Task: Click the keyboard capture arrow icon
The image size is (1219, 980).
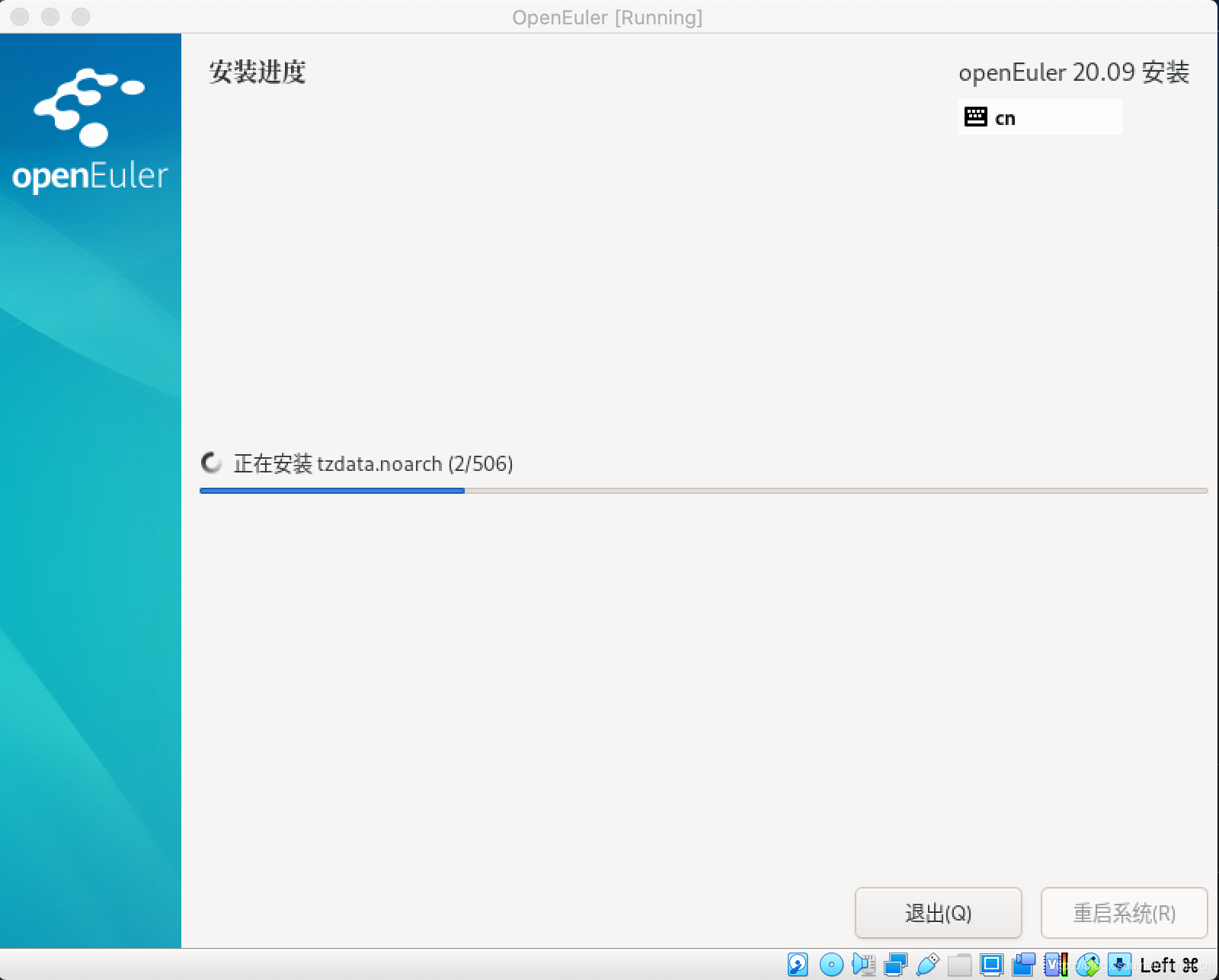Action: (x=1119, y=965)
